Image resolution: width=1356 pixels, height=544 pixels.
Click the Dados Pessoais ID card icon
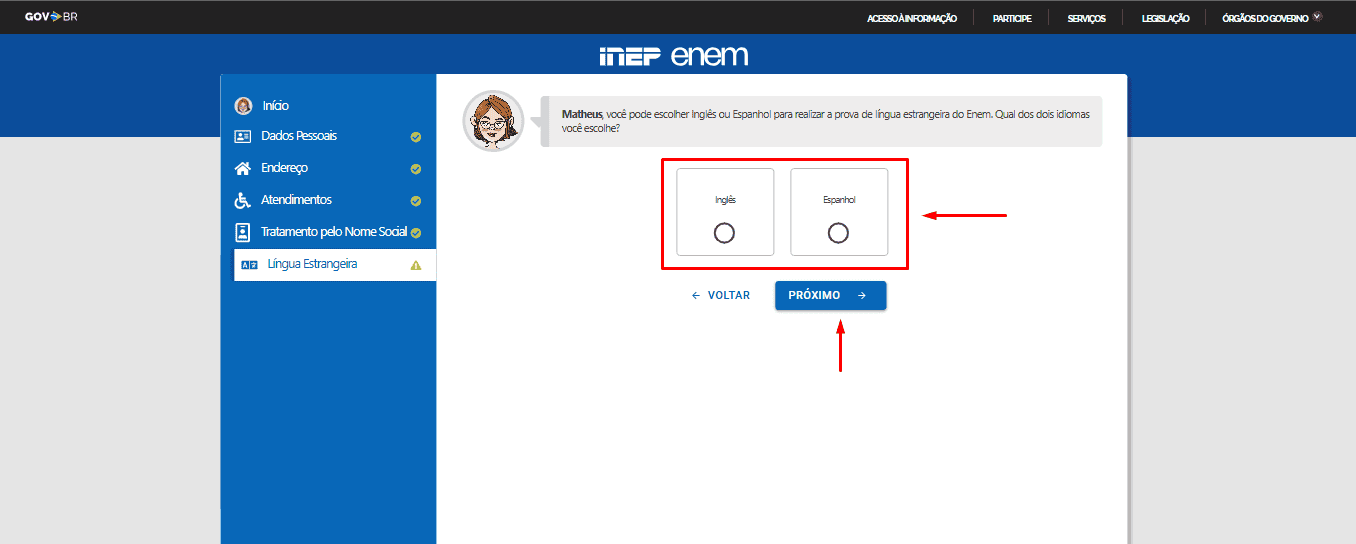pos(243,136)
